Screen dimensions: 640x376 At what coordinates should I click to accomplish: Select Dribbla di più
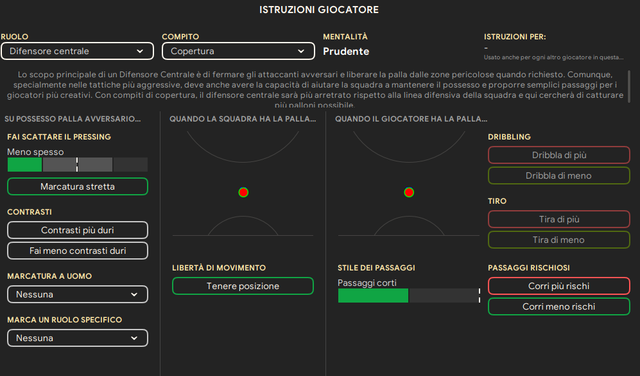click(x=559, y=155)
